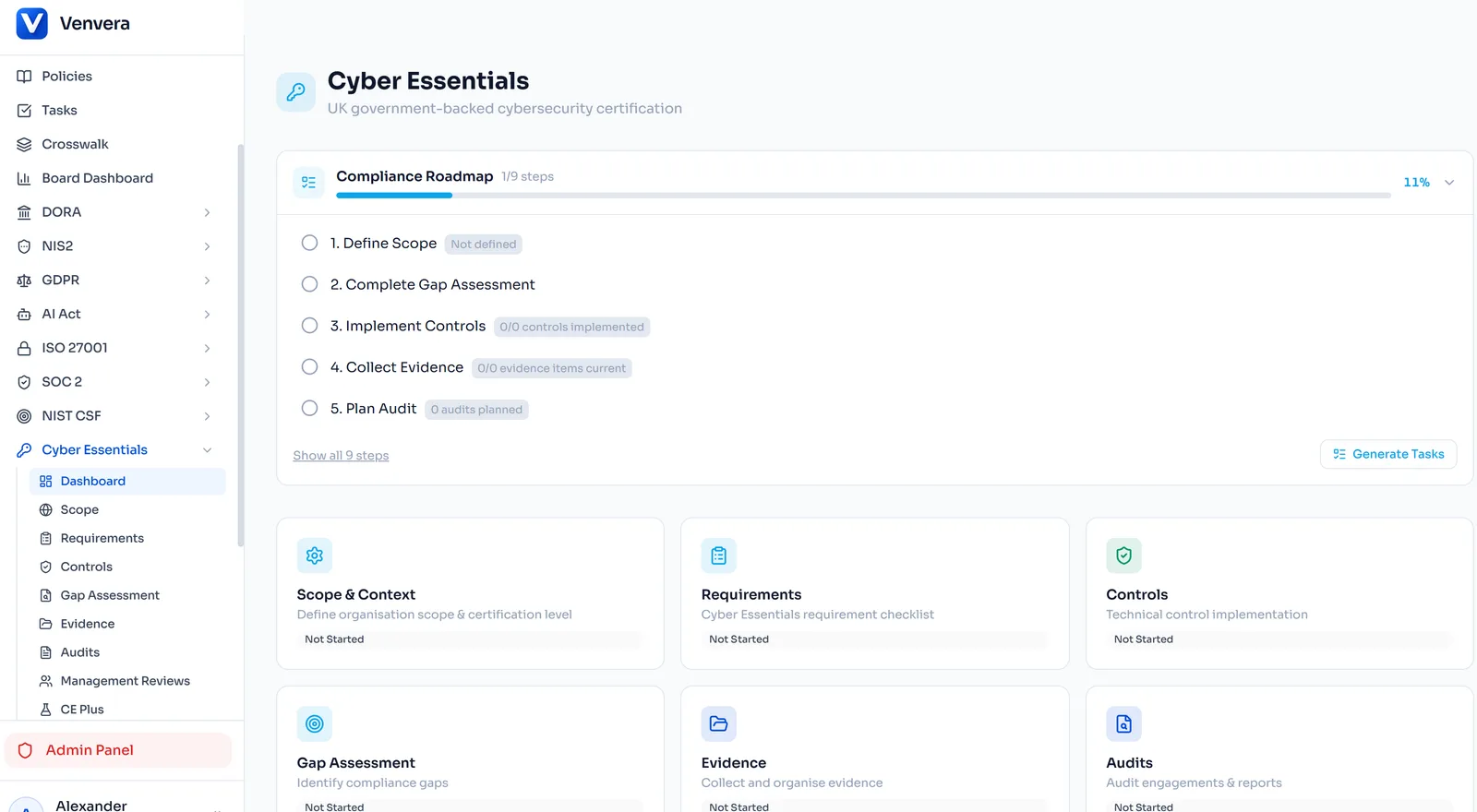Expand the AI Act section chevron
Viewport: 1477px width, 812px height.
[207, 315]
